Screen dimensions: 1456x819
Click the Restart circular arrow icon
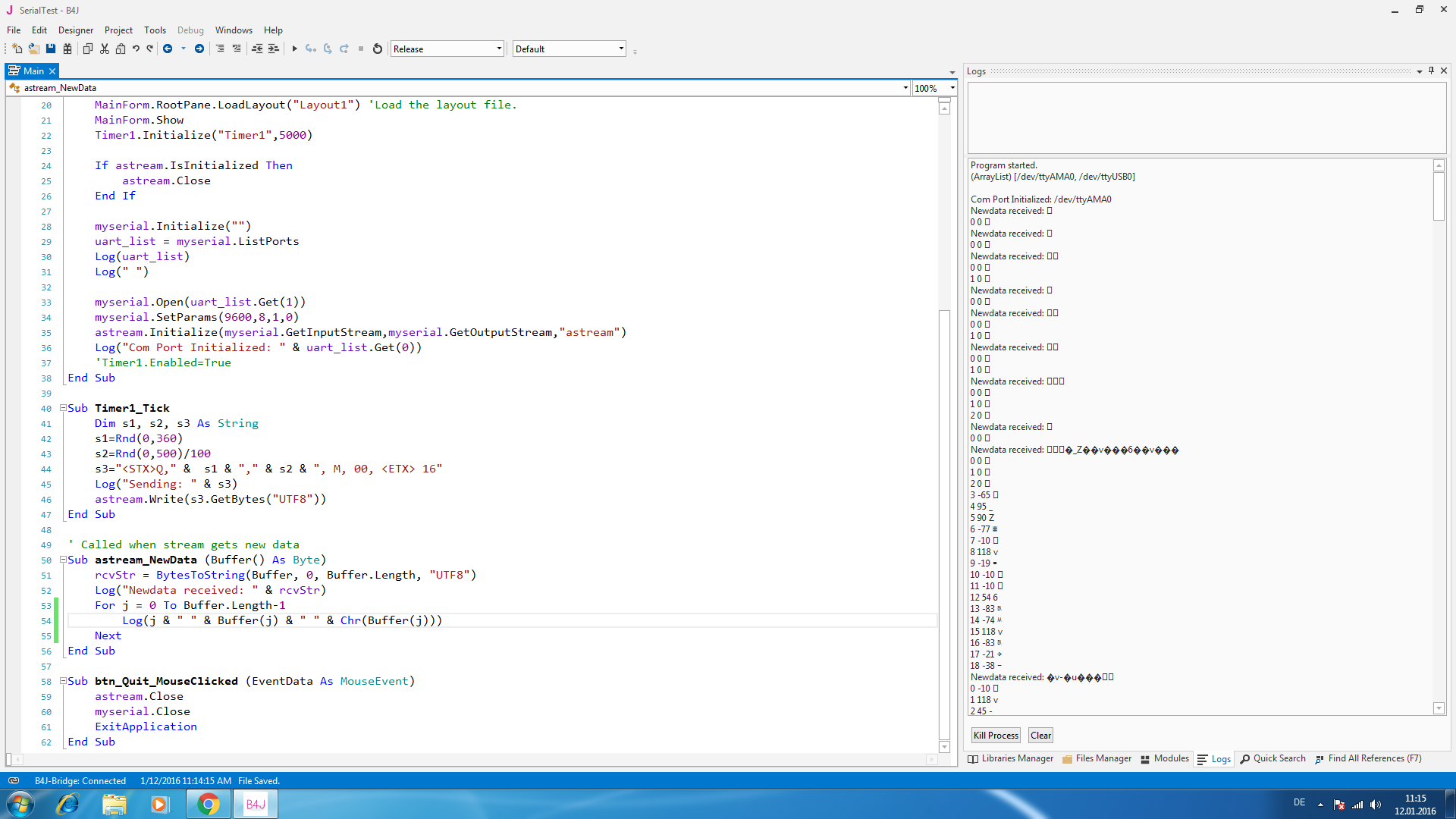[x=377, y=49]
